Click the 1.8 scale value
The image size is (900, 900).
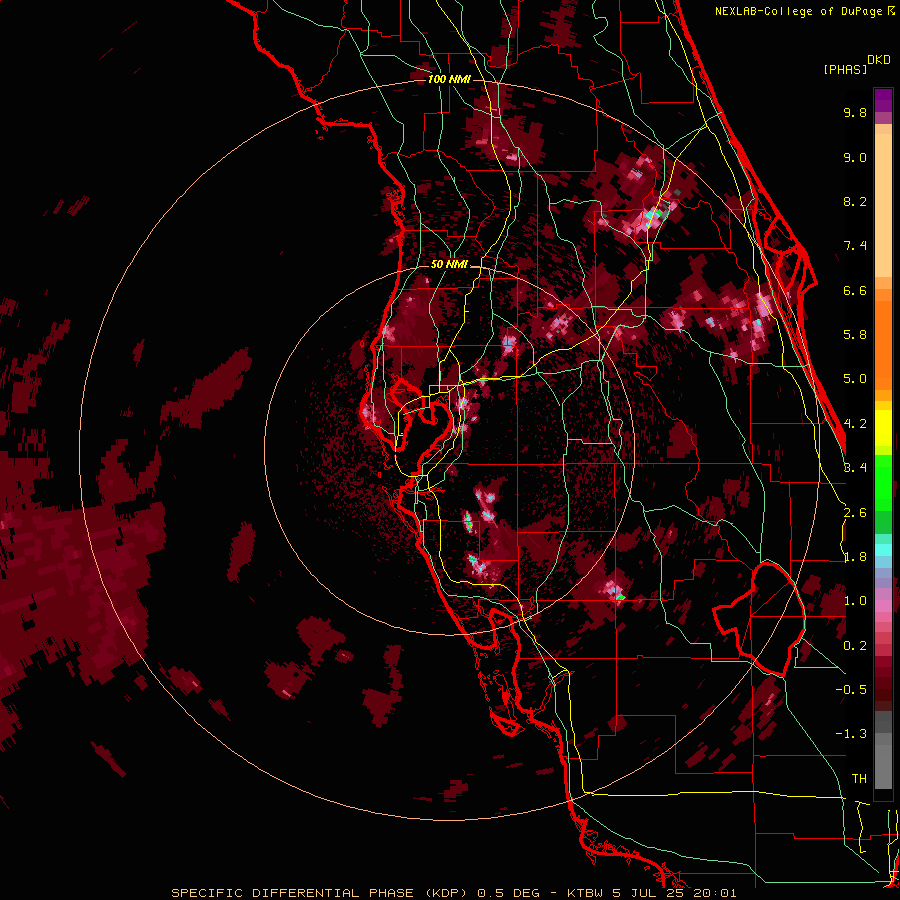pos(855,556)
